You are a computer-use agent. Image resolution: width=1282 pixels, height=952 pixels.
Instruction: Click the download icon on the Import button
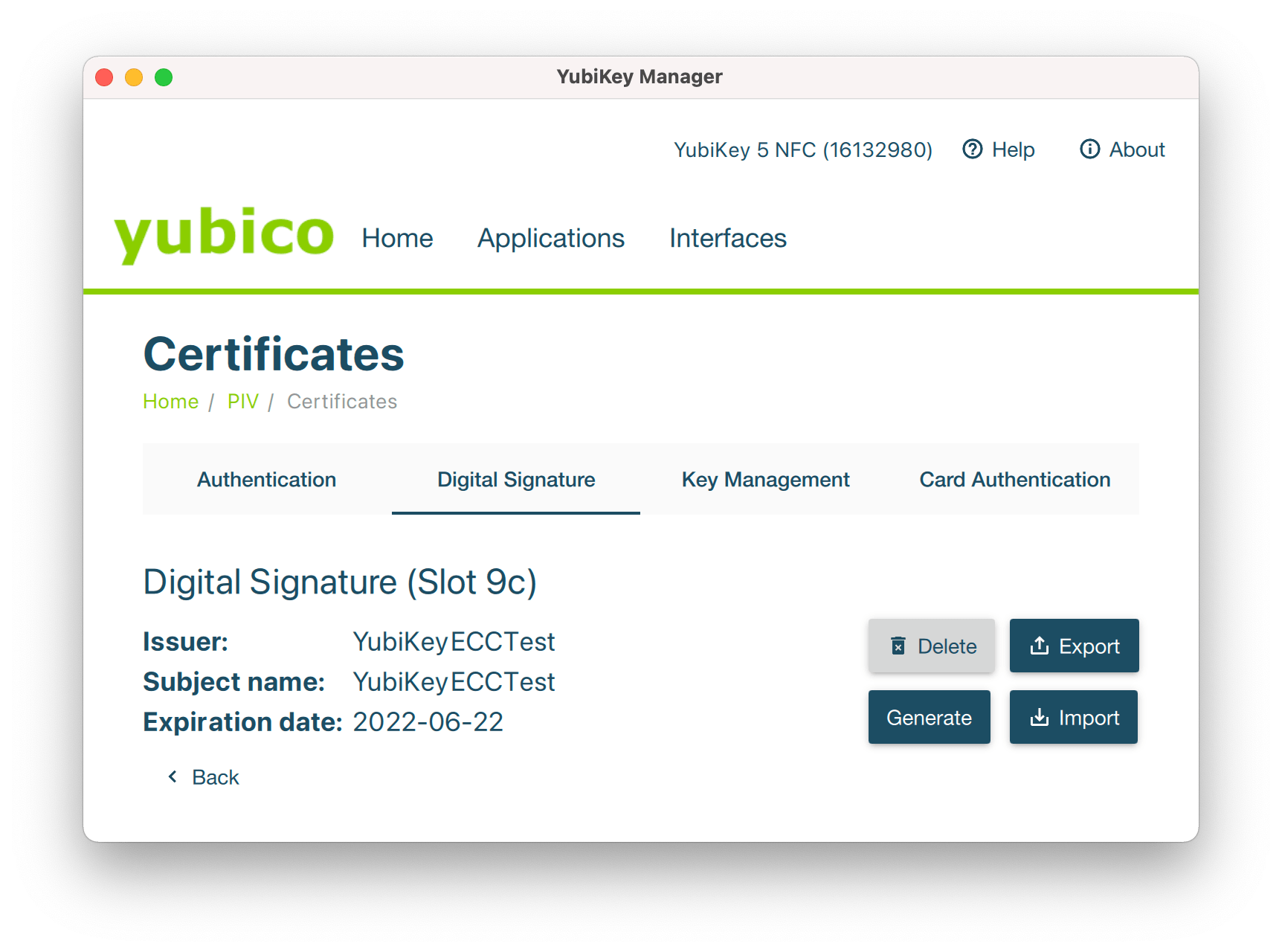(1040, 717)
